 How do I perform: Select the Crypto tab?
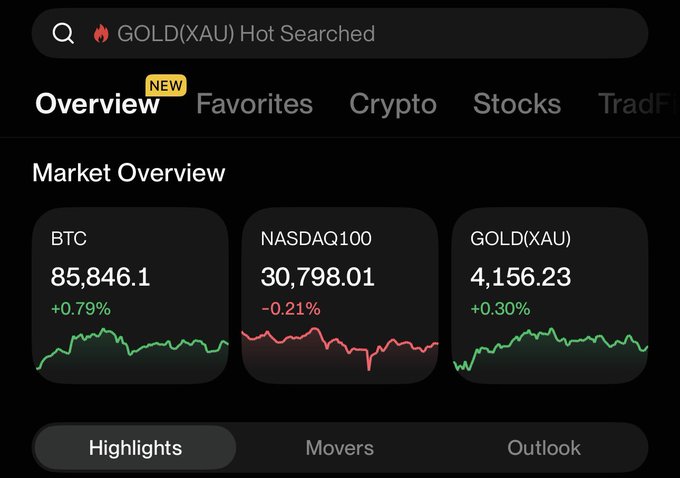click(393, 105)
